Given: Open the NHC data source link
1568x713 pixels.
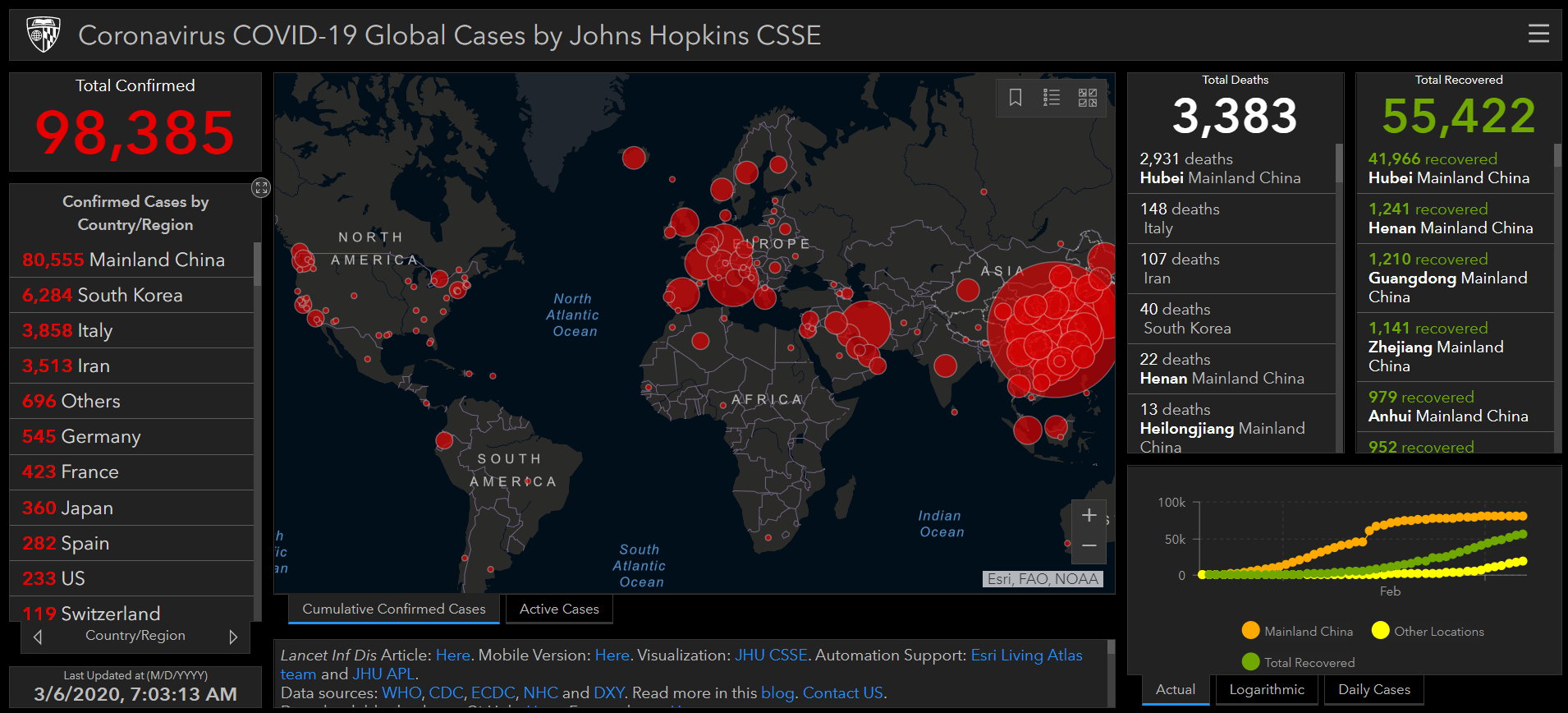Looking at the screenshot, I should 540,693.
